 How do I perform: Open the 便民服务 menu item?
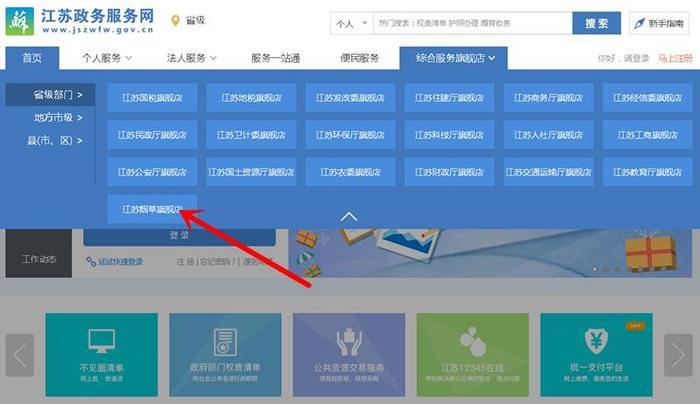tap(360, 58)
